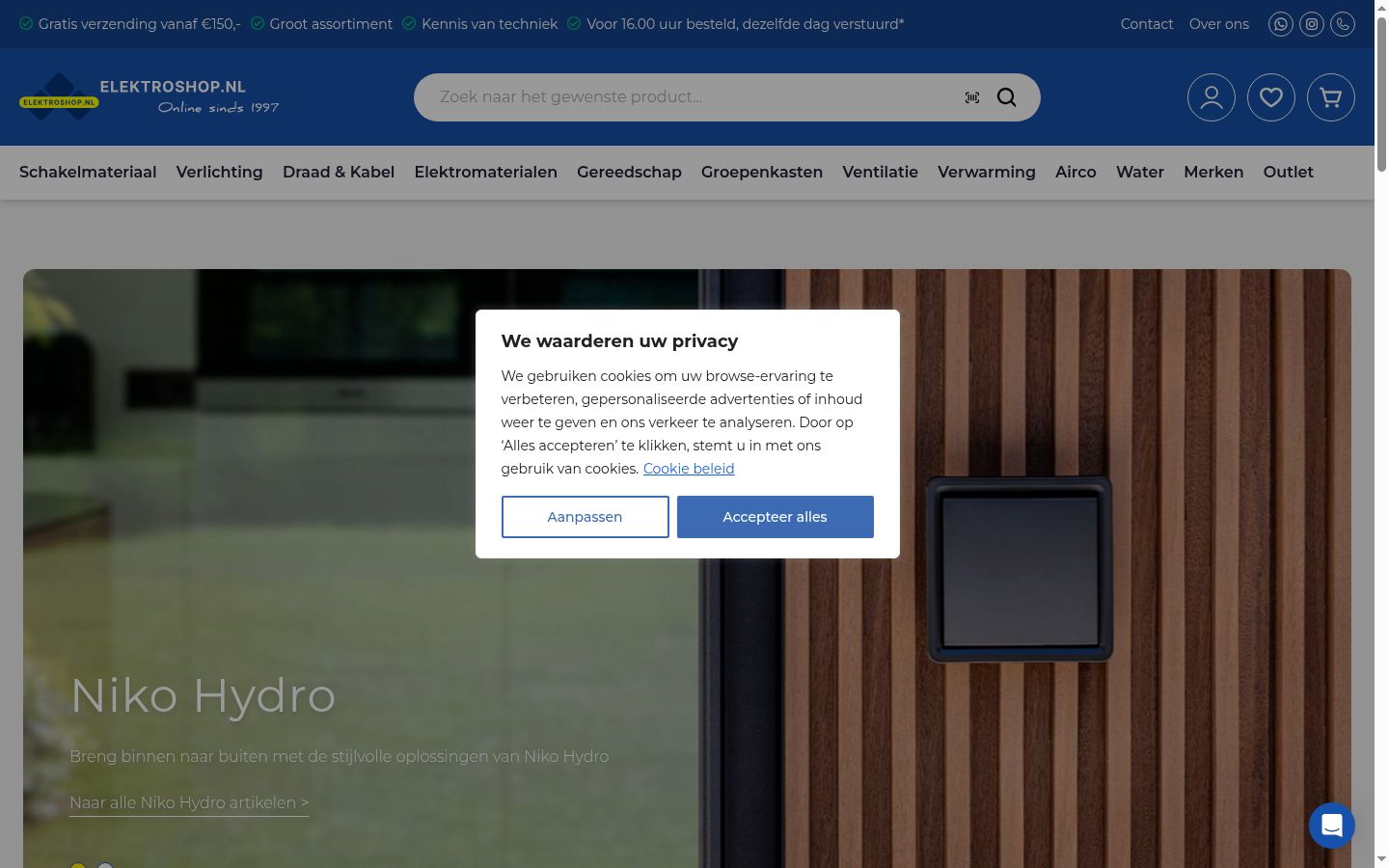
Task: Click the Niko Hydro banner heading
Action: (204, 695)
